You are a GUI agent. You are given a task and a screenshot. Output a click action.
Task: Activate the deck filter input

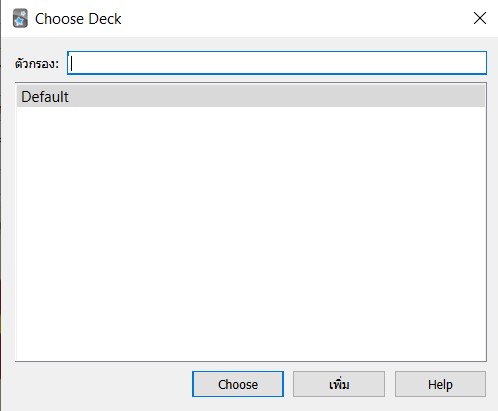coord(277,63)
